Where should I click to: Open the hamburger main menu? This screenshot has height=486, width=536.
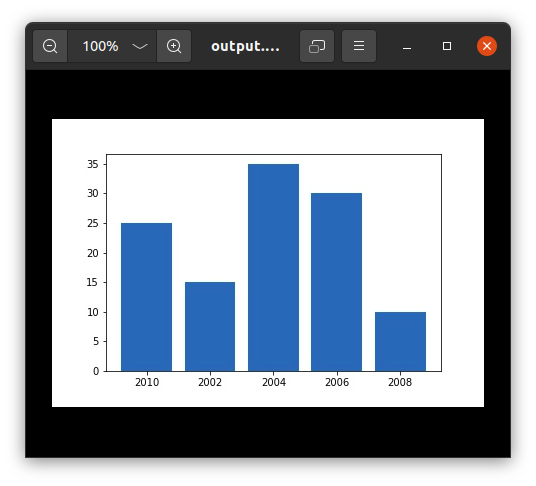(x=359, y=46)
